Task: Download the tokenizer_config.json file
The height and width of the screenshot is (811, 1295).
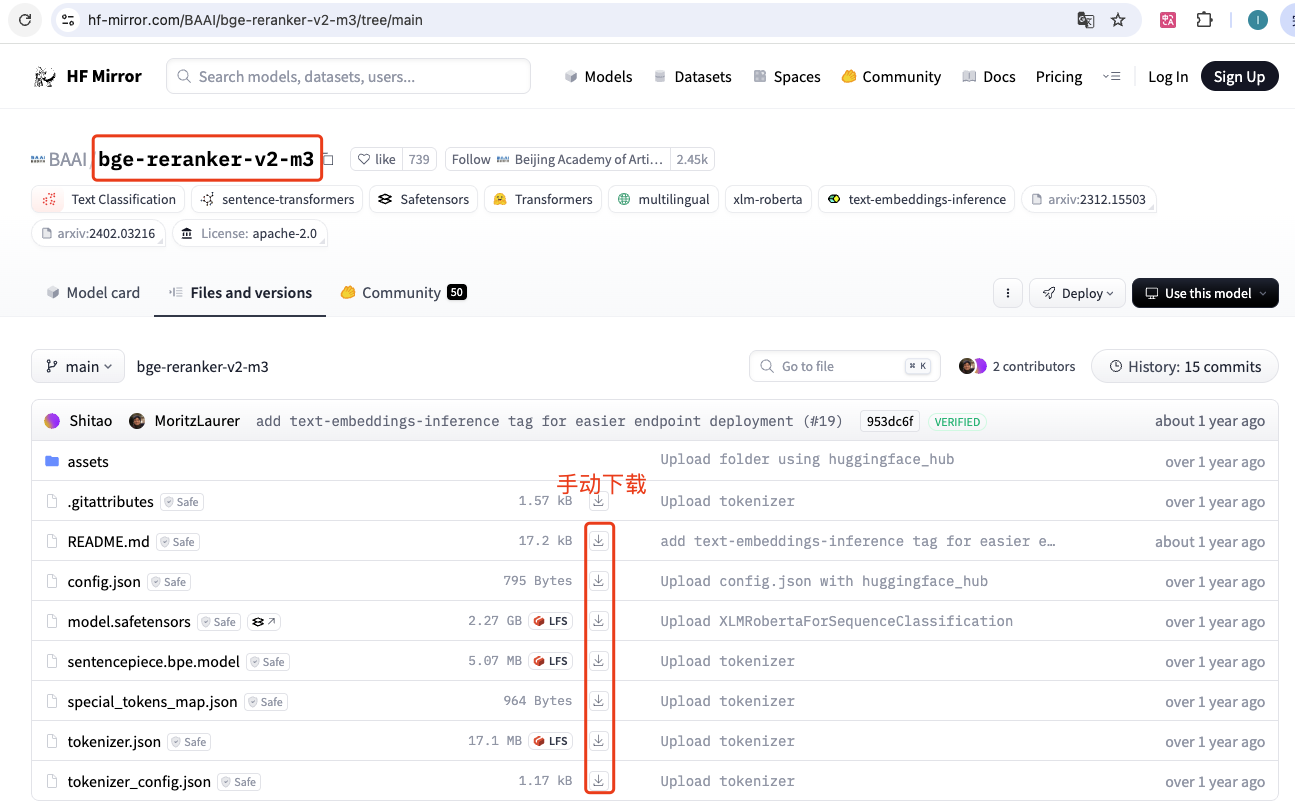Action: click(598, 781)
